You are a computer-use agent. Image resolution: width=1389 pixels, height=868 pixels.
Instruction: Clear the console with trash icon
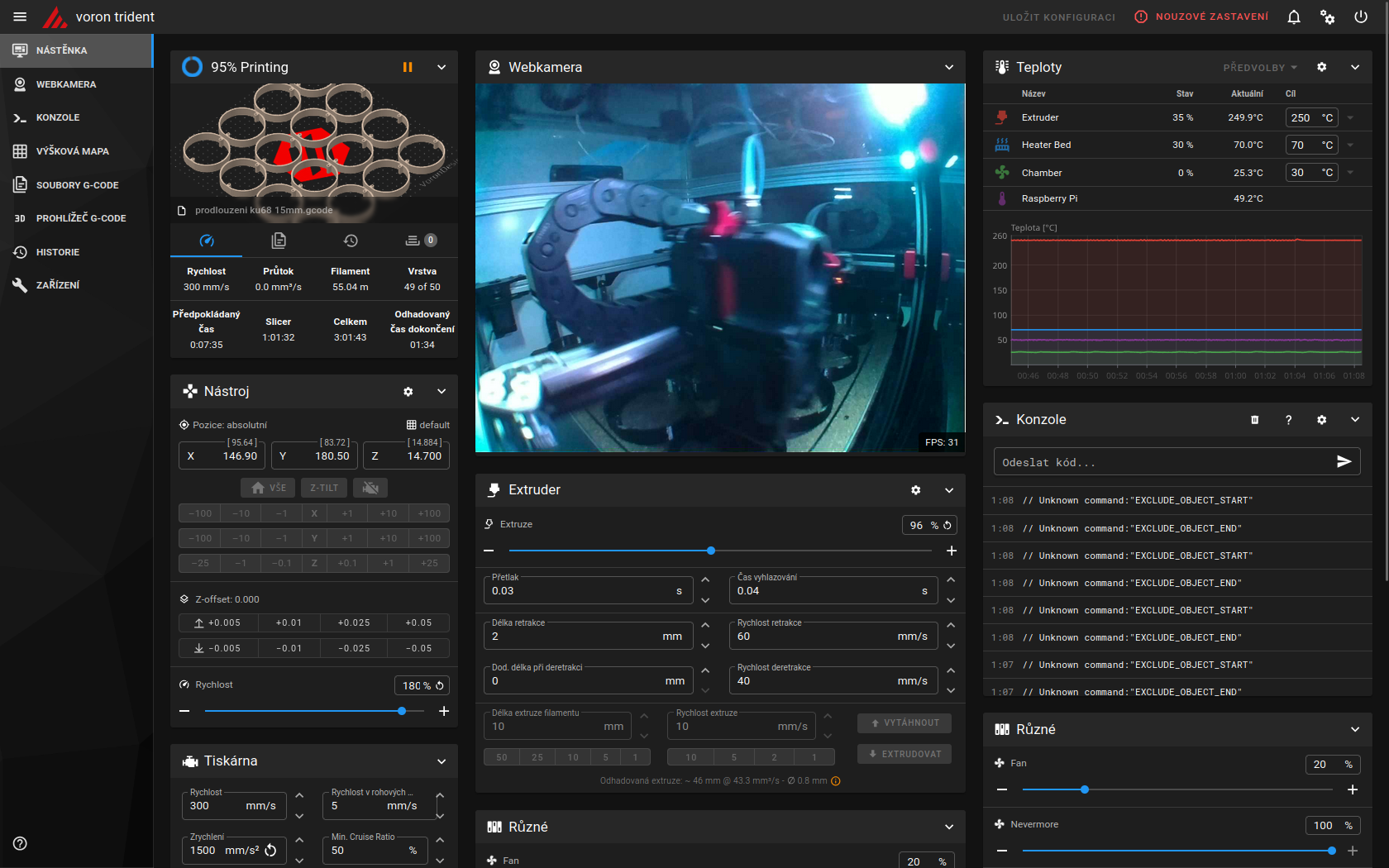coord(1254,420)
